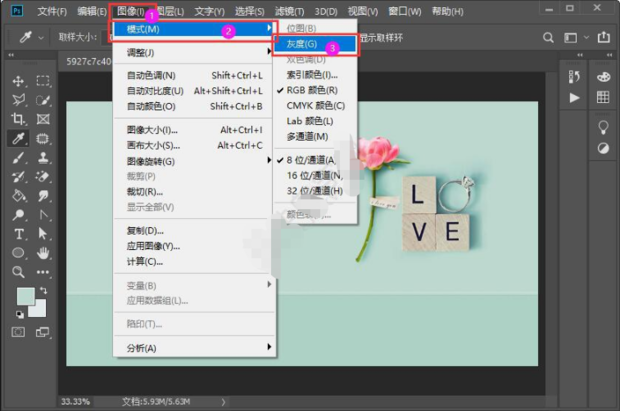The image size is (620, 411).
Task: Open status bar info arrow
Action: [223, 402]
